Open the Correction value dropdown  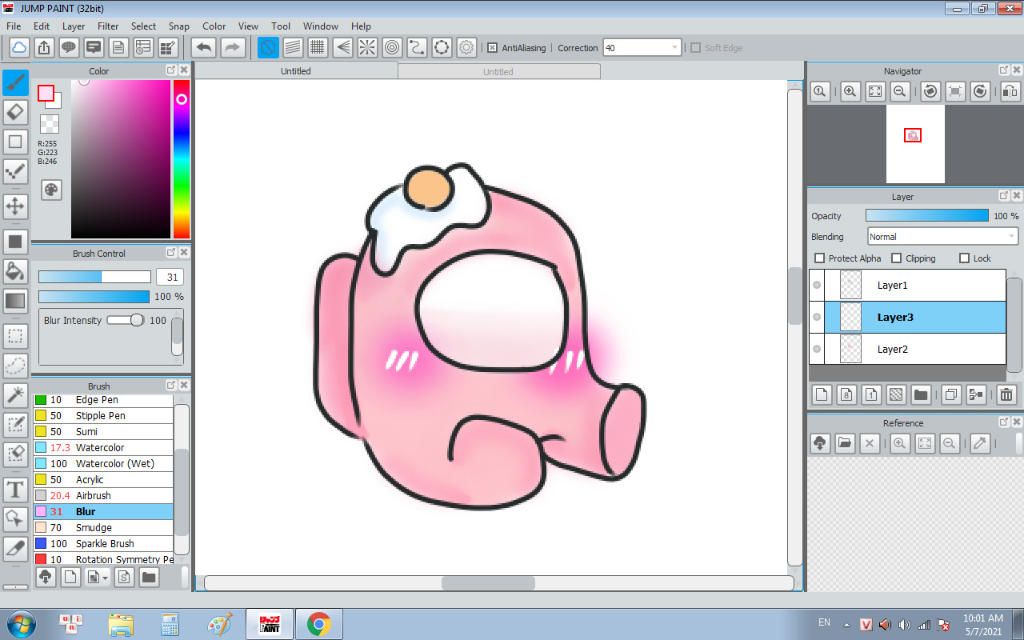click(675, 48)
